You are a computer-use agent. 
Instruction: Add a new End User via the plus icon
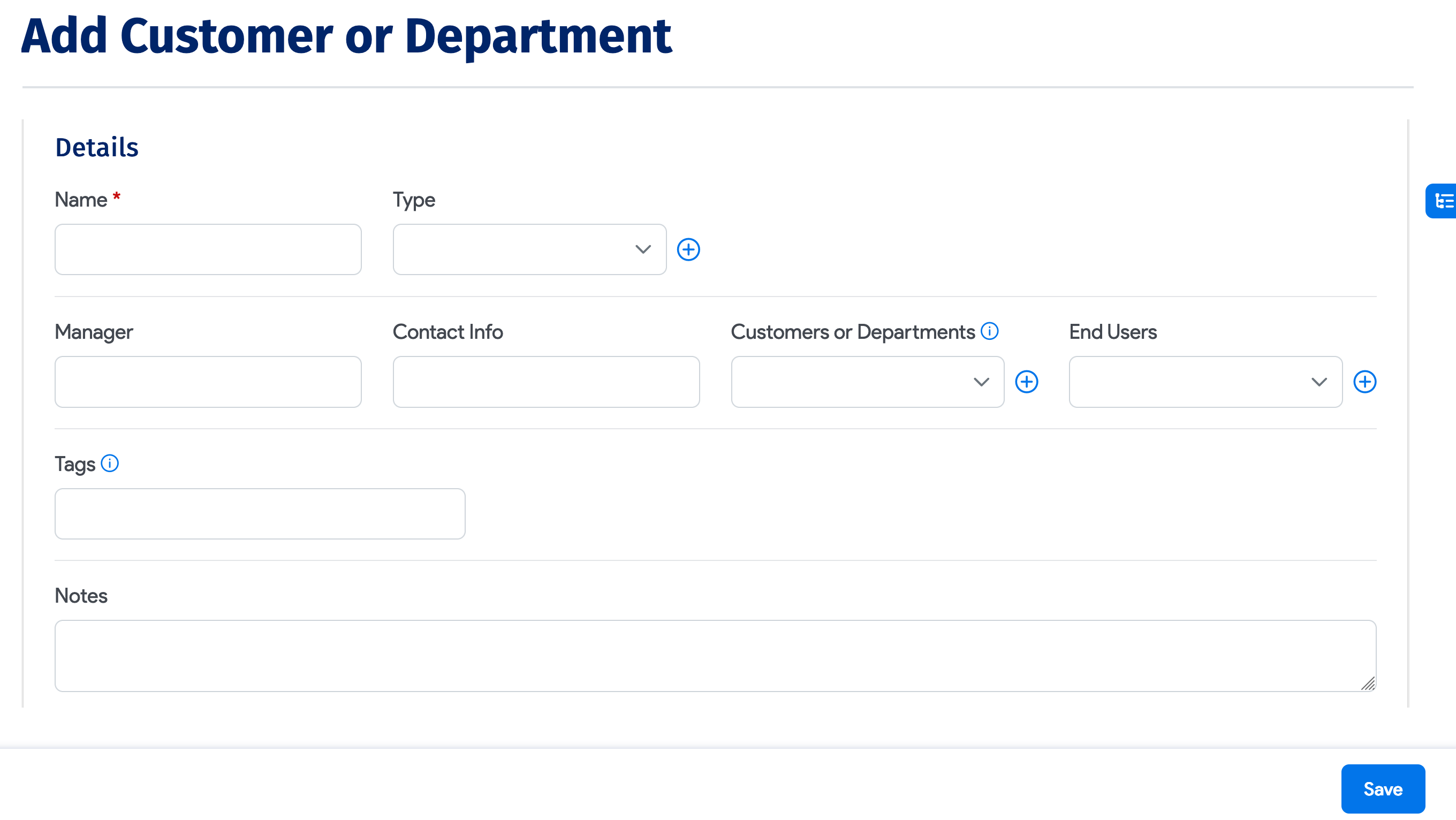1365,382
